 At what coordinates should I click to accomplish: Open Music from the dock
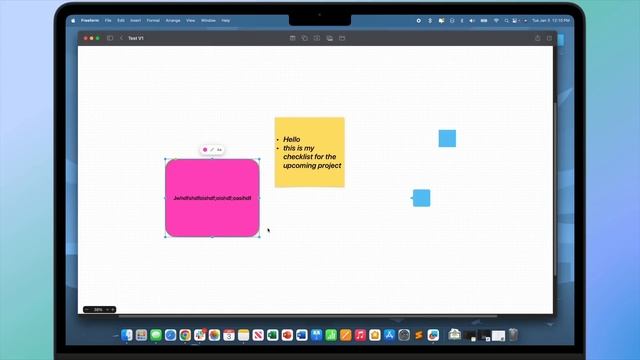click(360, 335)
